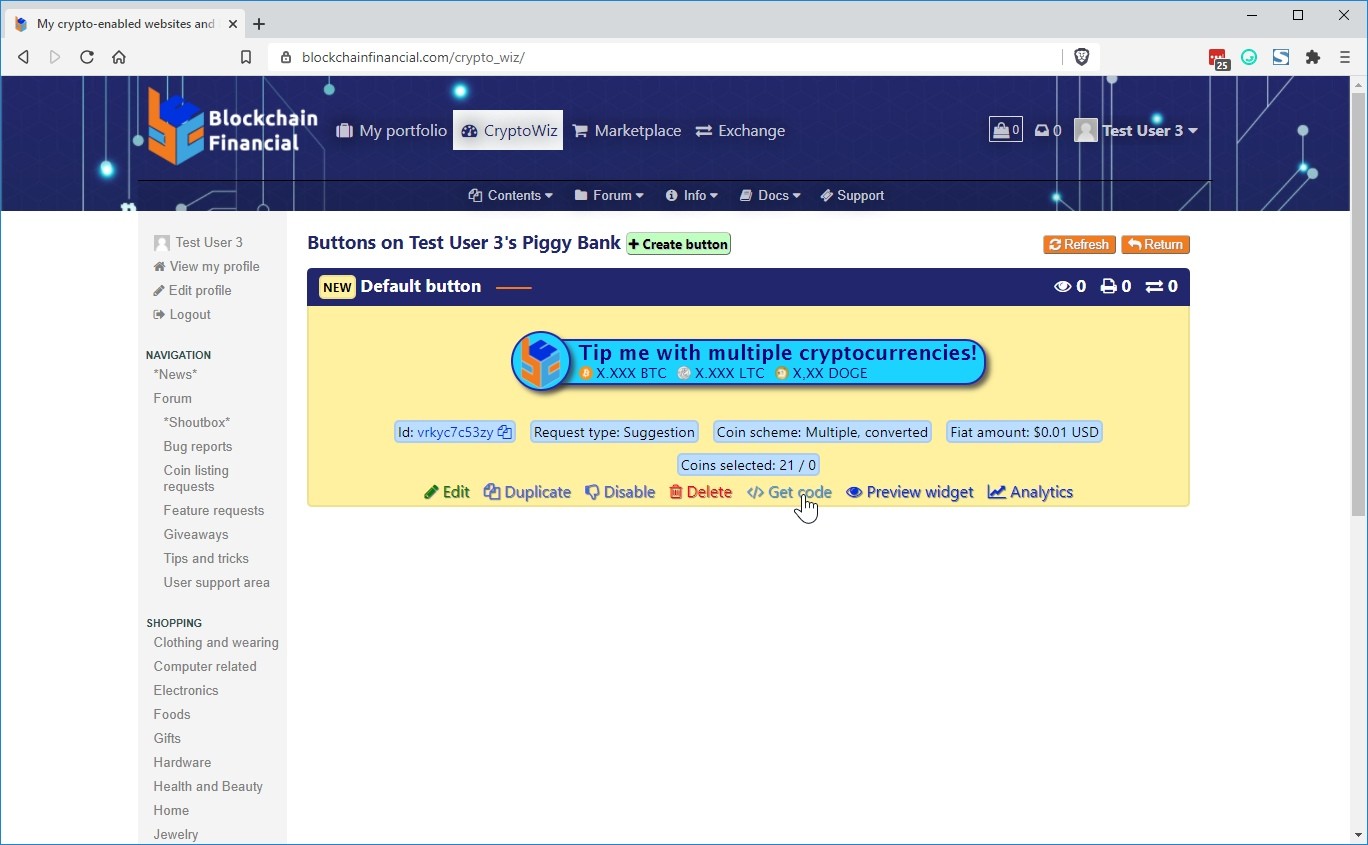Screen dimensions: 1368x845
Task: Open Bug reports in the sidebar
Action: pos(197,446)
